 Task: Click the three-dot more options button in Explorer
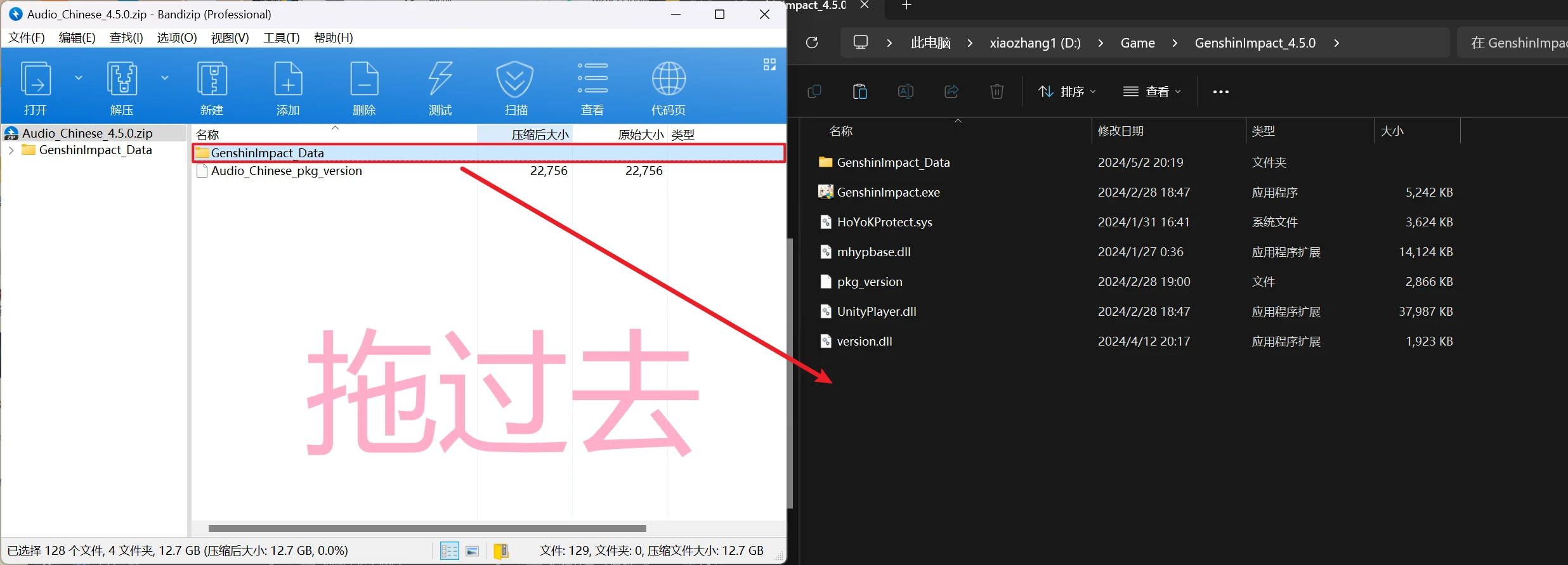point(1221,92)
